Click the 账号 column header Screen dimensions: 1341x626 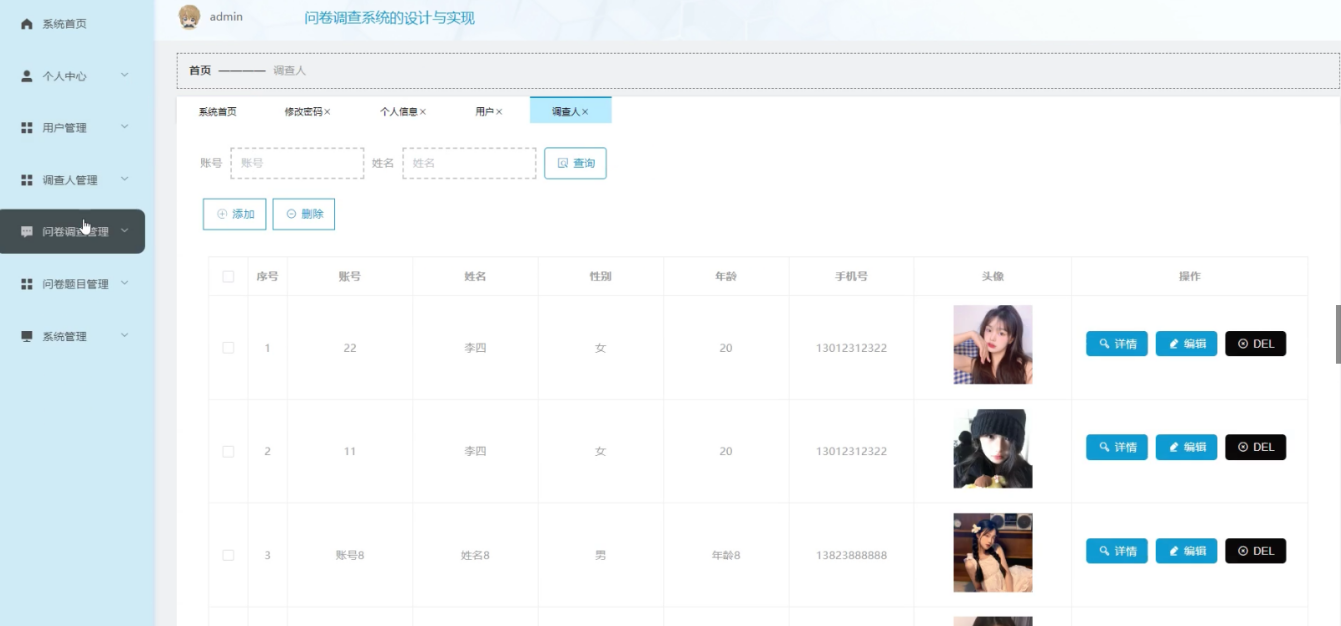coord(350,276)
